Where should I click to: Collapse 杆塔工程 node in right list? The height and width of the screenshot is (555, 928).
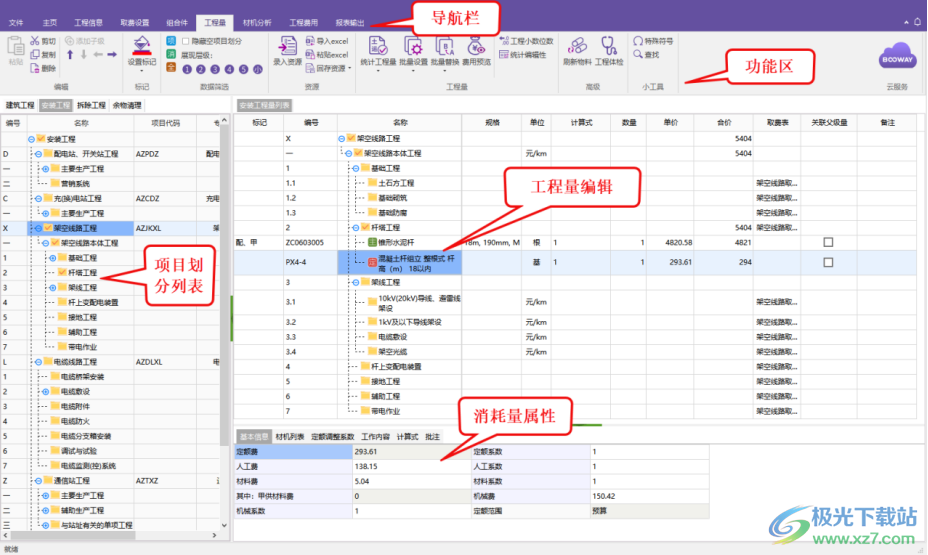356,228
